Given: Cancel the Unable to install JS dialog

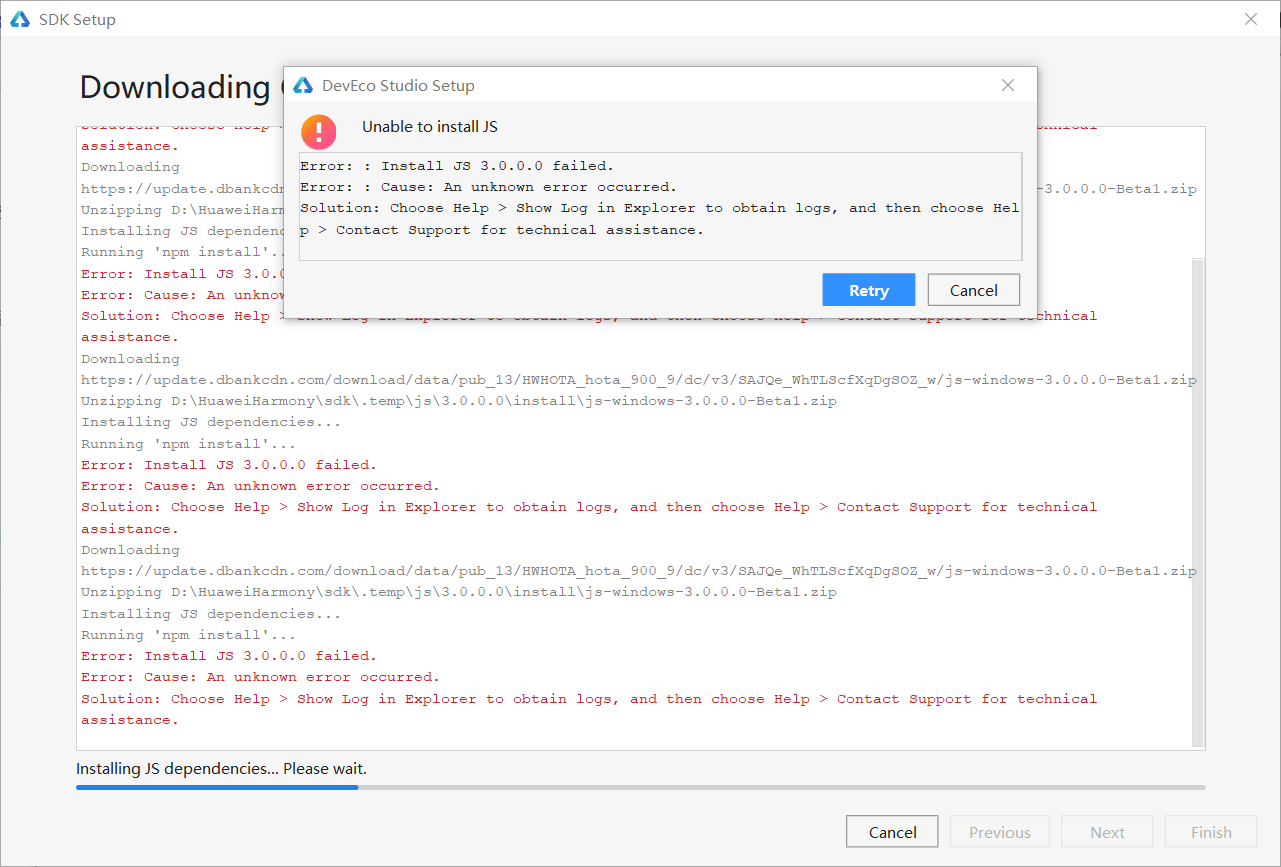Looking at the screenshot, I should click(x=973, y=289).
